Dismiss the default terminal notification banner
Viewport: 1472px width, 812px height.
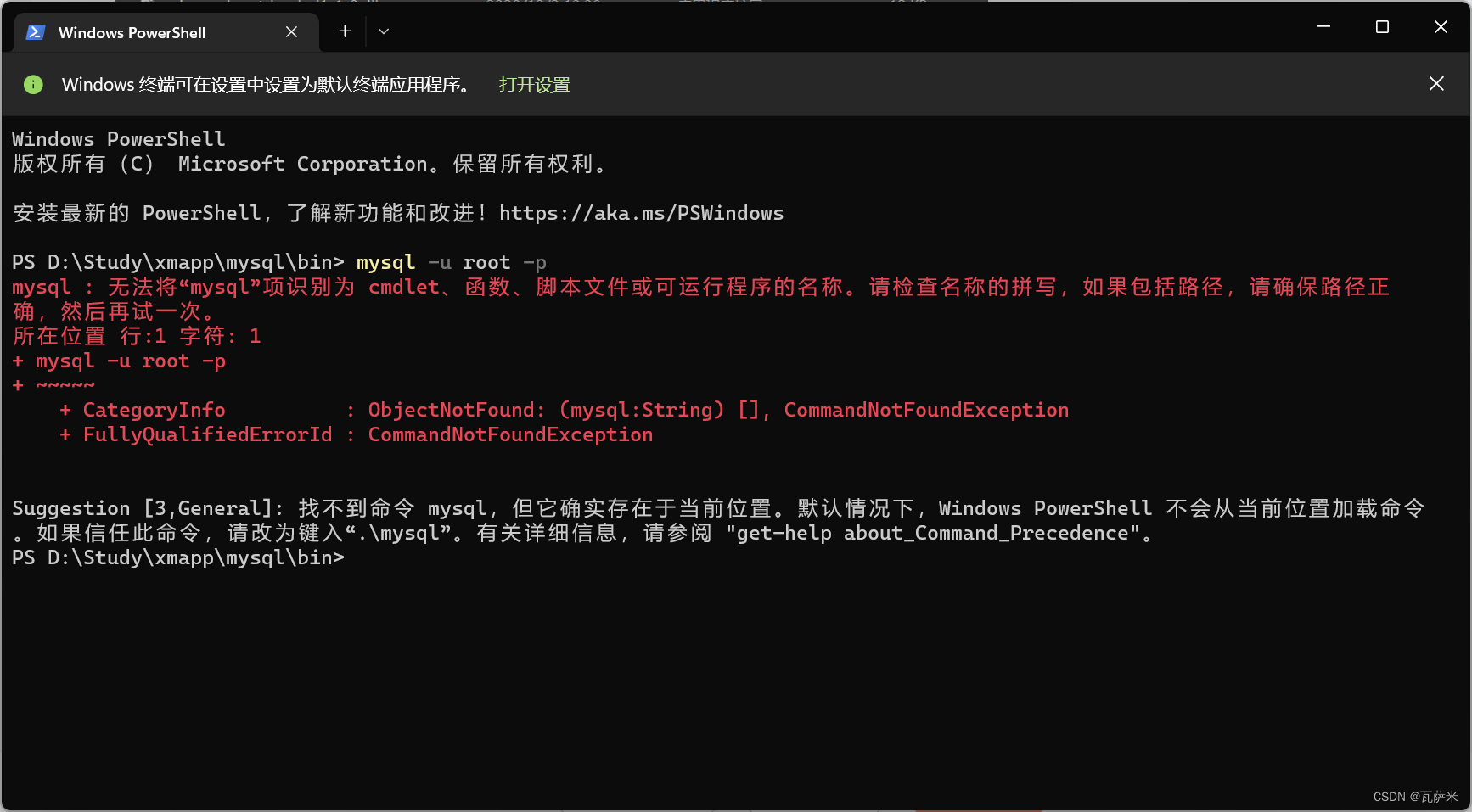point(1435,83)
